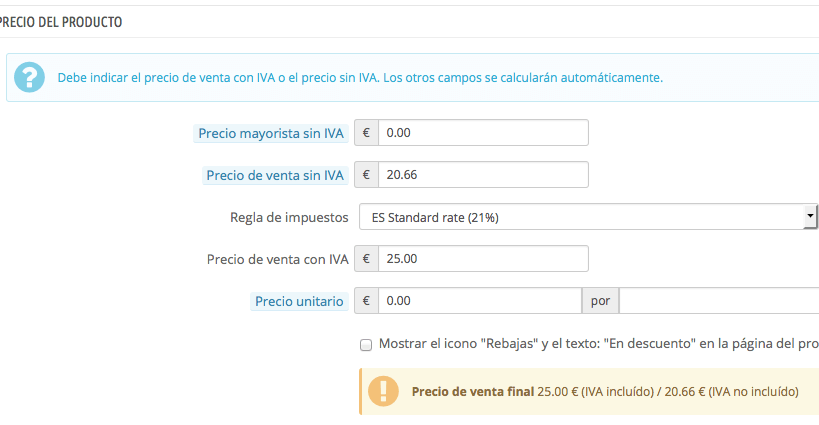The width and height of the screenshot is (819, 425).
Task: Click the Precio unitario amount field
Action: (x=480, y=301)
